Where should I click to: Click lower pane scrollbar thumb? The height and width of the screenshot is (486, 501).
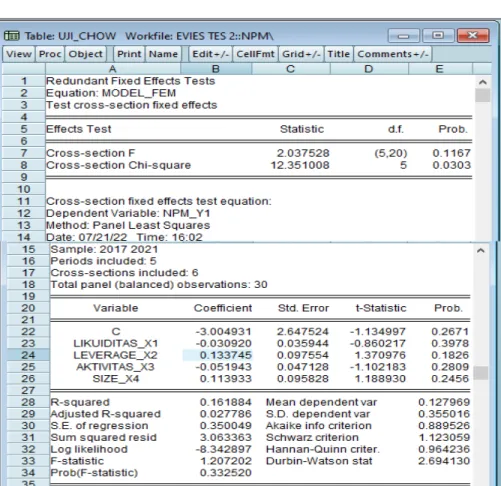point(481,373)
